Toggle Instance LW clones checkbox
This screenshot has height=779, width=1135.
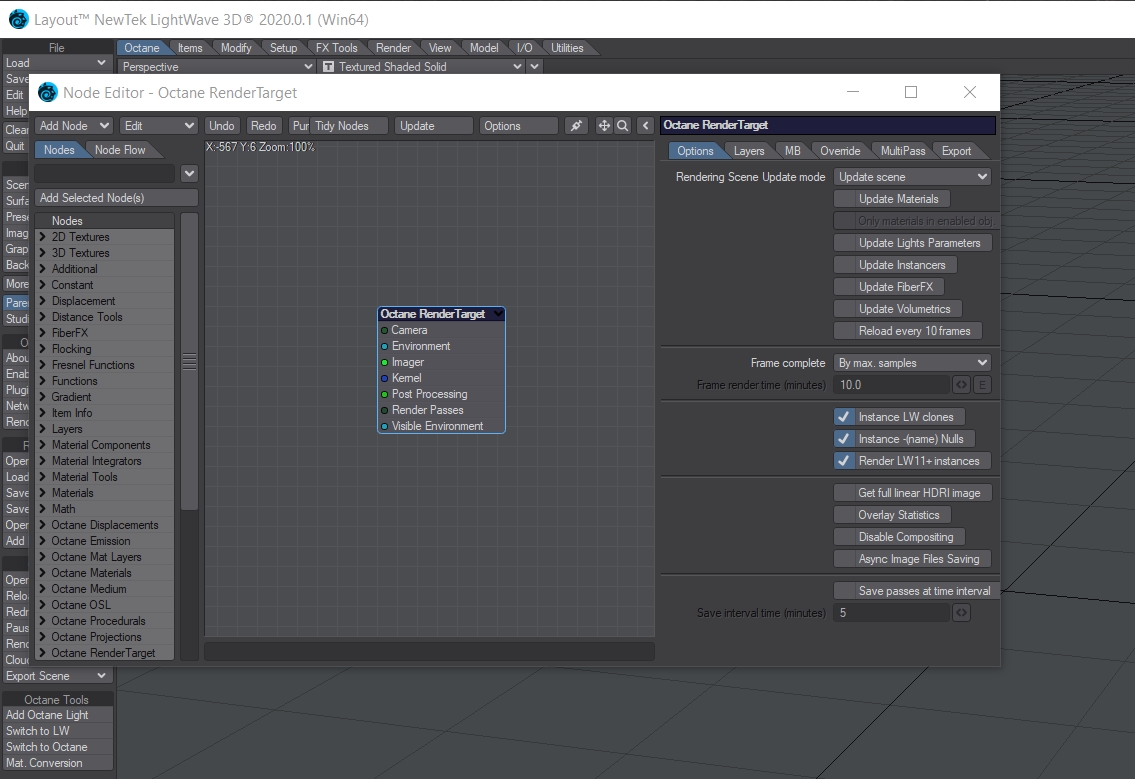843,417
